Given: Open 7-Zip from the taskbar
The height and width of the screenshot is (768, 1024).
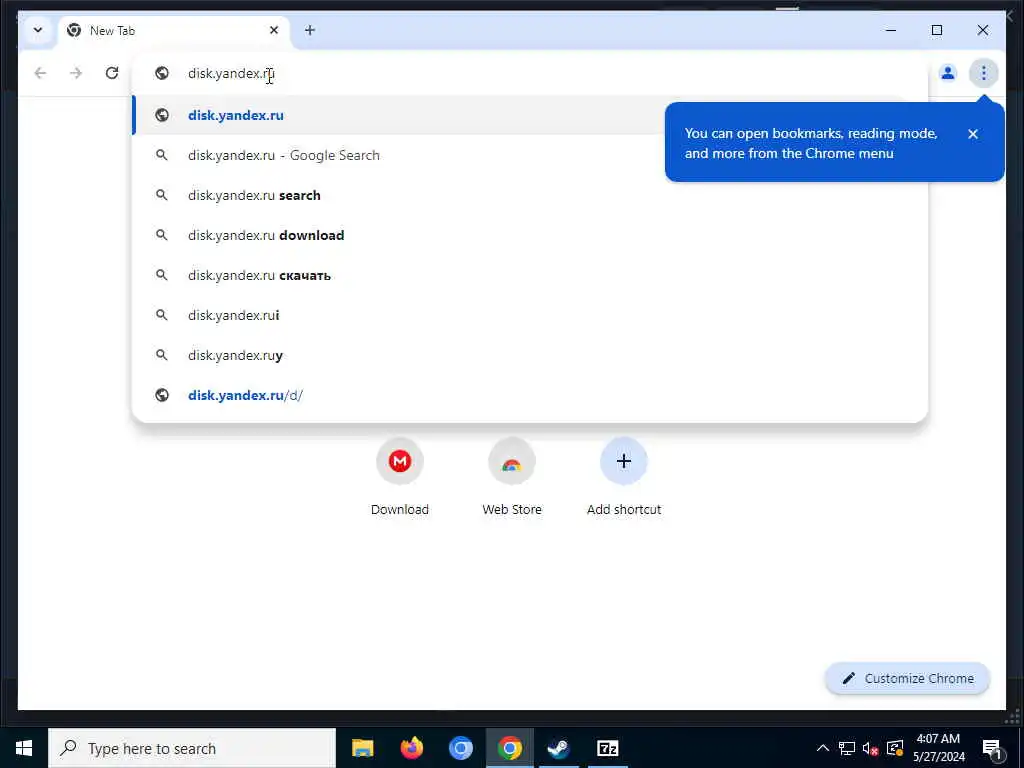Looking at the screenshot, I should click(x=607, y=748).
